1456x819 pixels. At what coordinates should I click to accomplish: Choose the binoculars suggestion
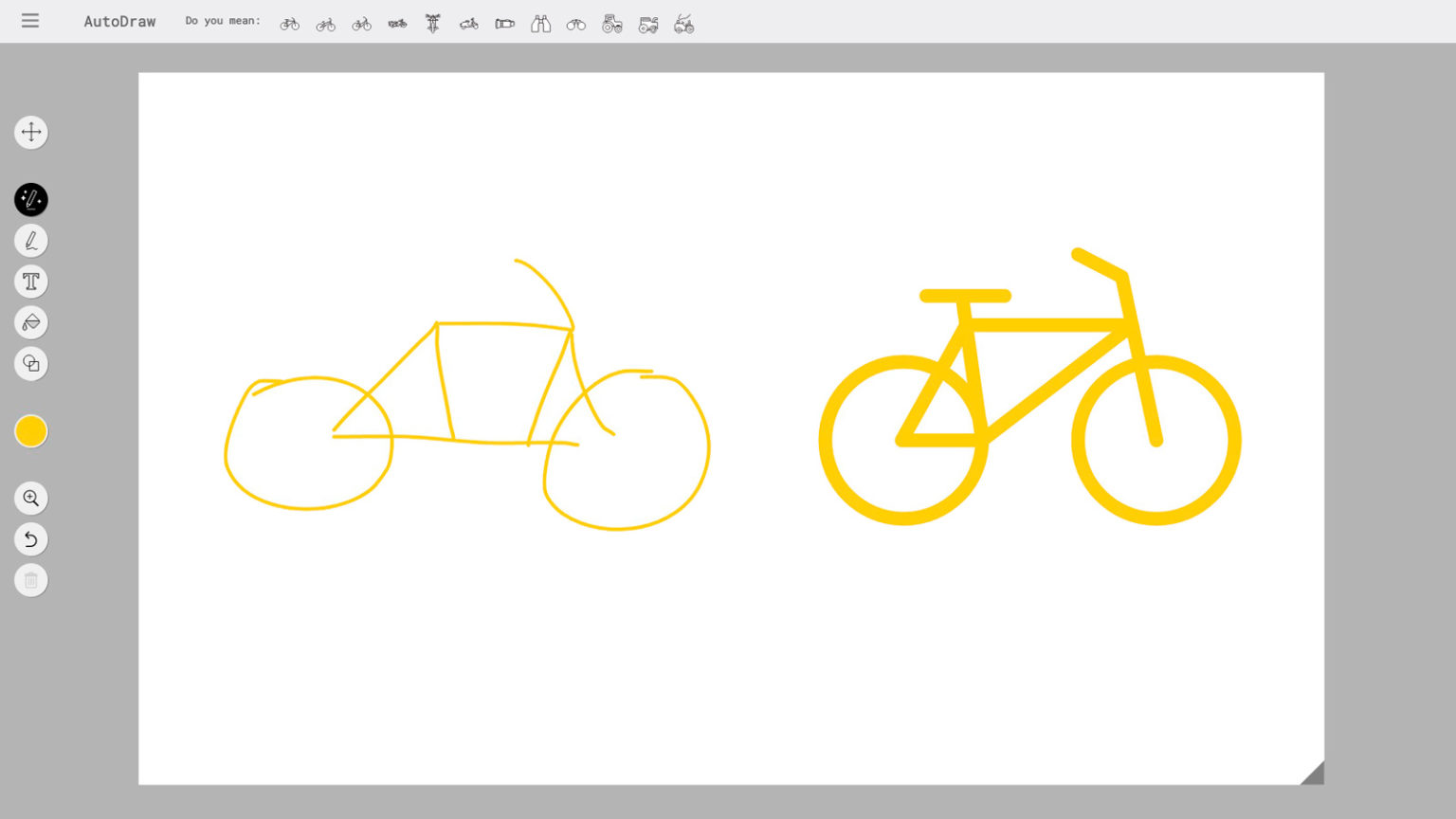[540, 24]
